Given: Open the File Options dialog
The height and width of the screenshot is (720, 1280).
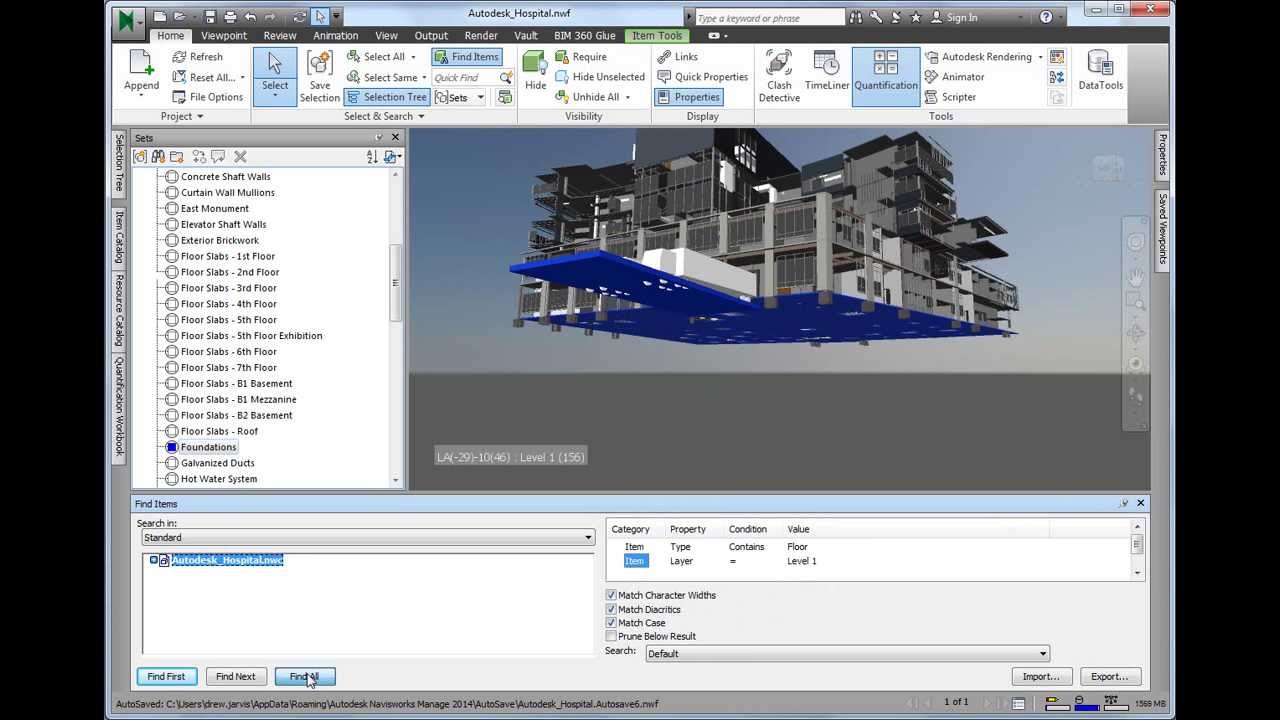Looking at the screenshot, I should tap(208, 97).
